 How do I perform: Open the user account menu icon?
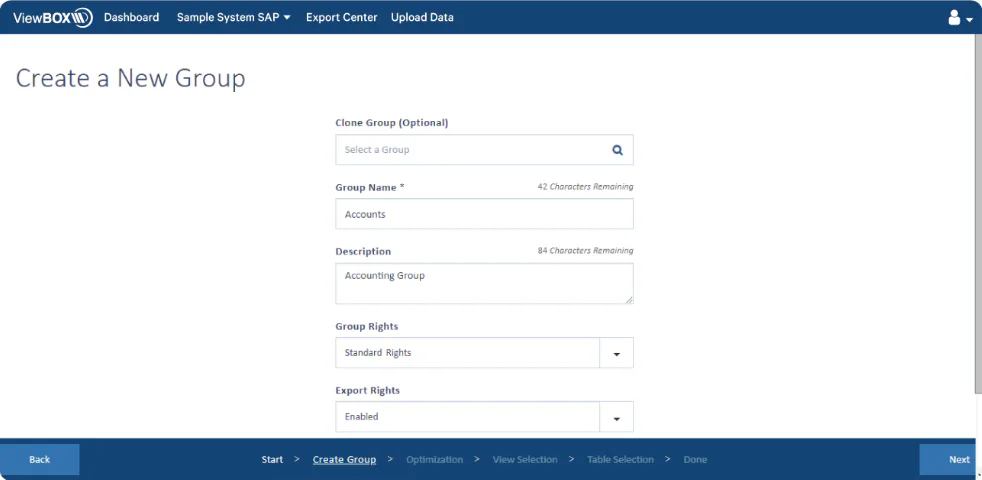959,18
